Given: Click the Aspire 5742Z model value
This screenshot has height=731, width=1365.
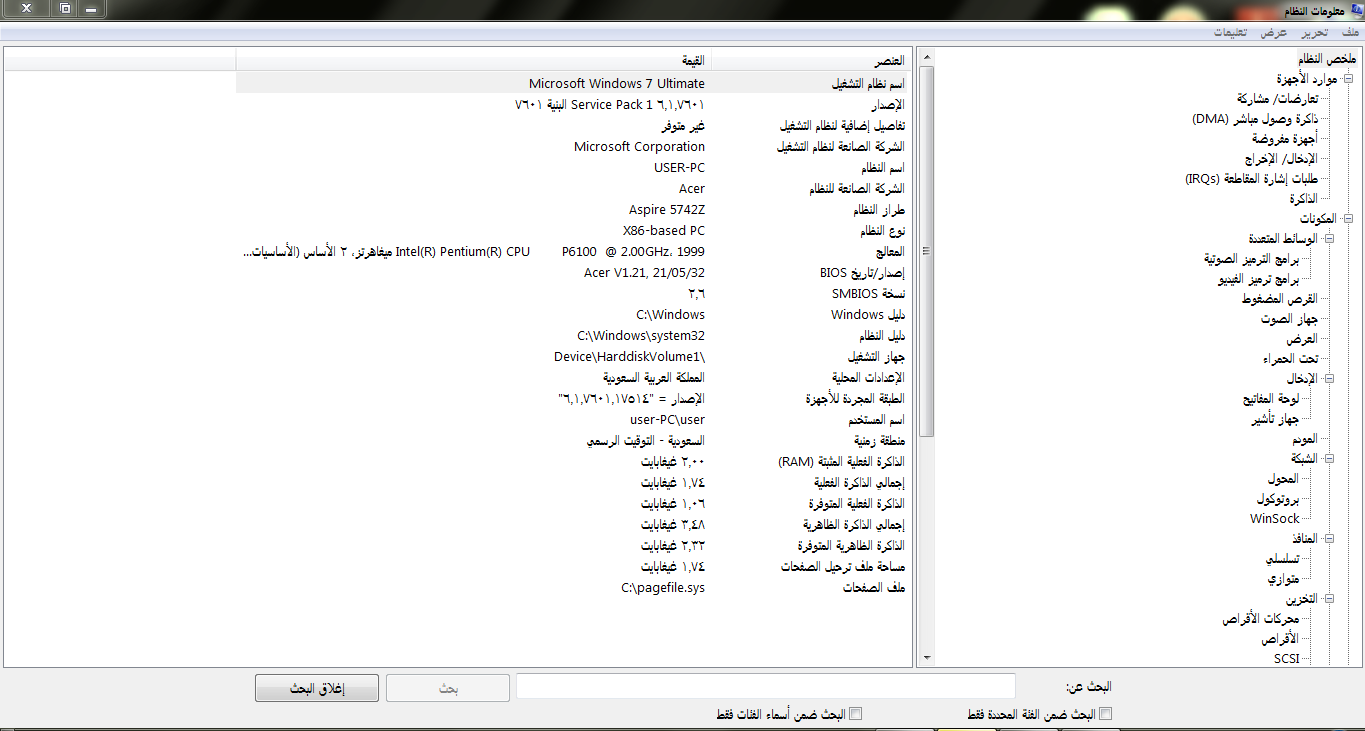Looking at the screenshot, I should (667, 210).
